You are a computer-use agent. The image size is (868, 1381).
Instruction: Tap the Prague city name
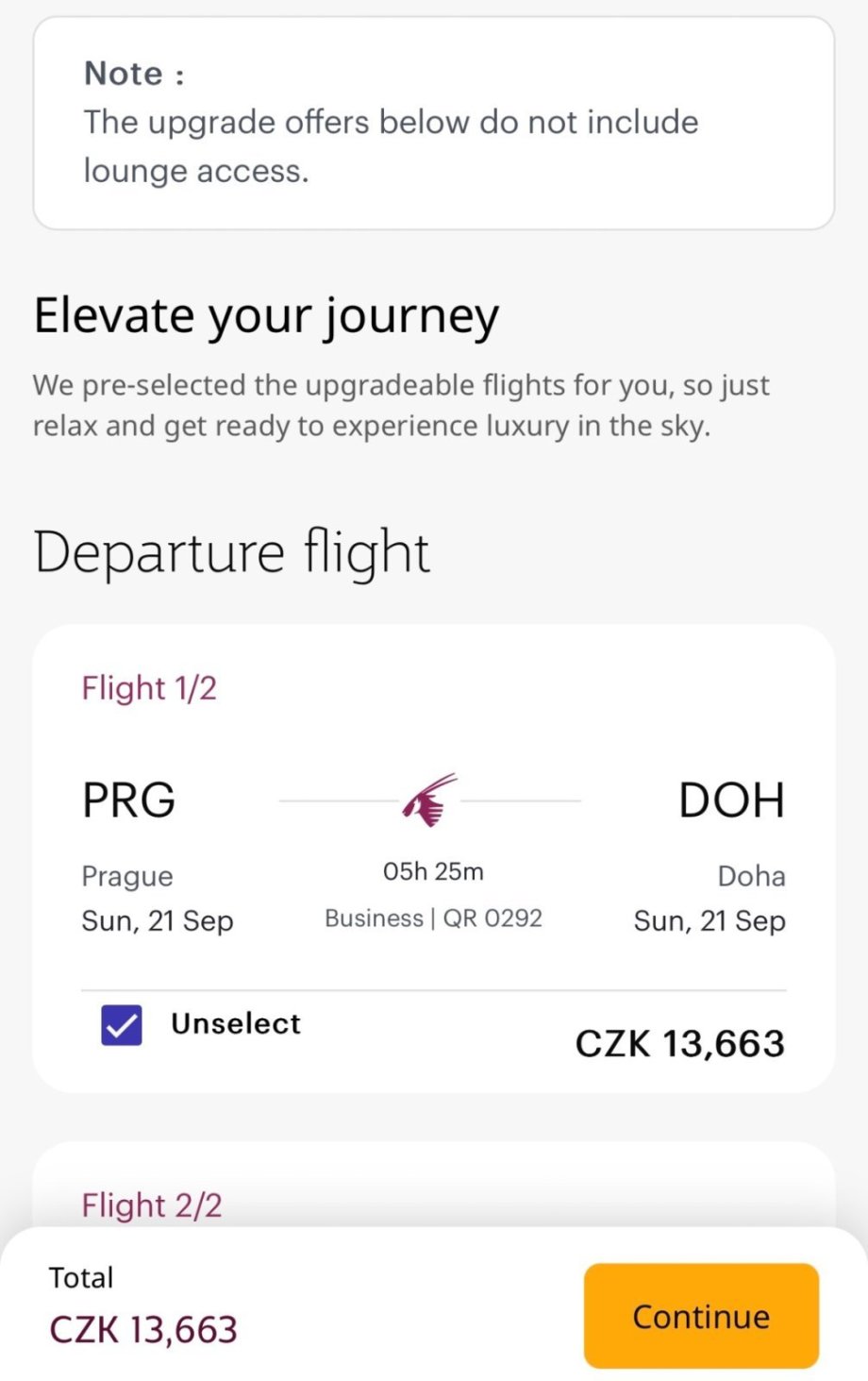click(x=127, y=877)
